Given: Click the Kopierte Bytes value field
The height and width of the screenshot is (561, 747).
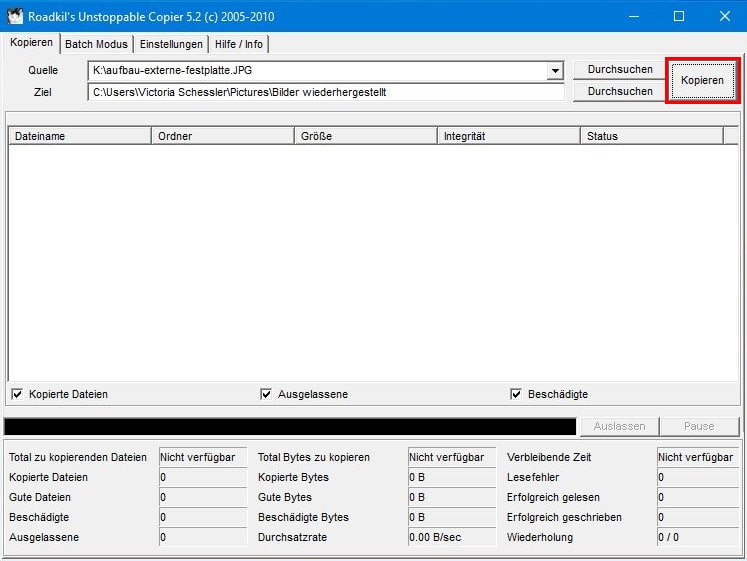Looking at the screenshot, I should click(452, 477).
